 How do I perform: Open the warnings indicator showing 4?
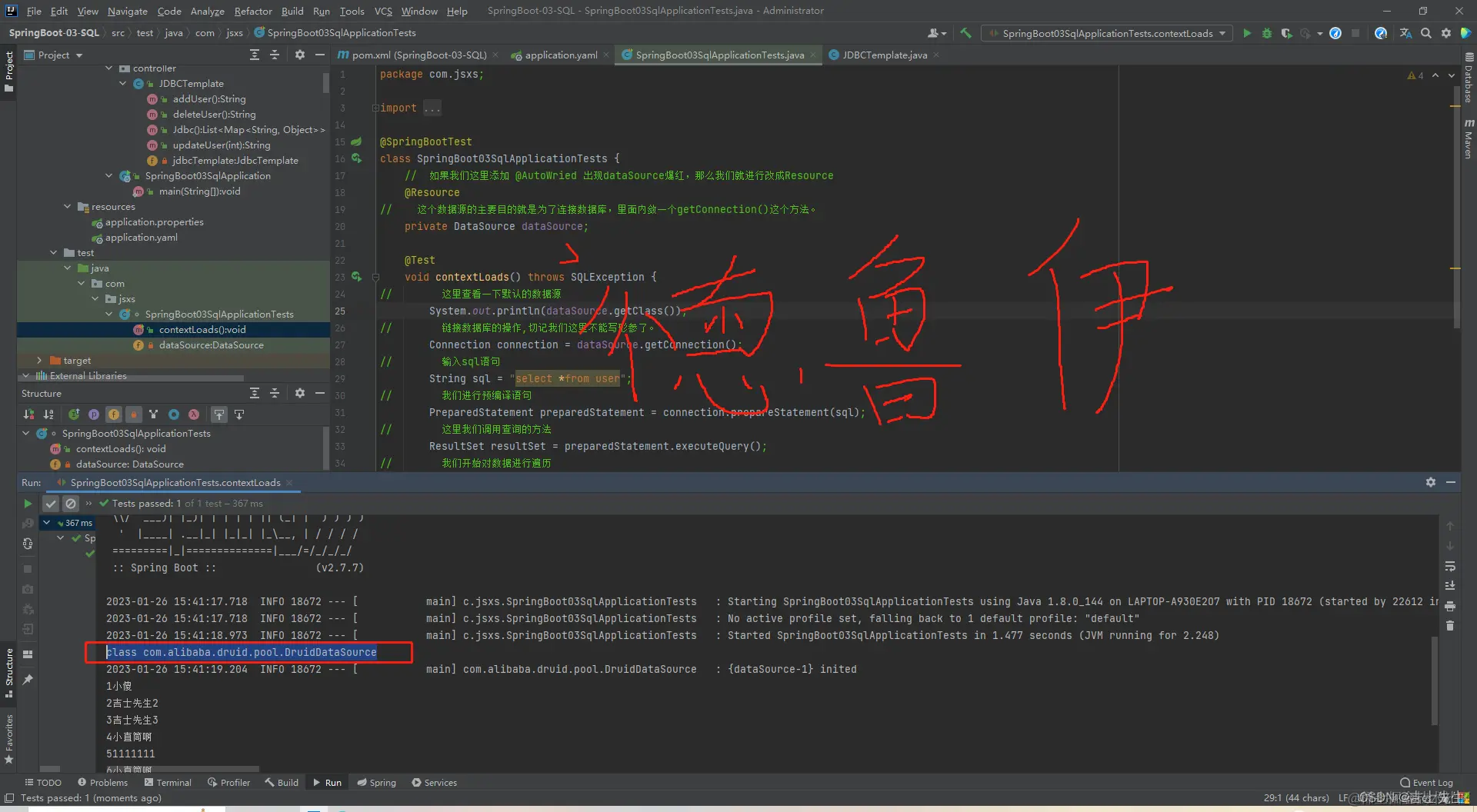click(1415, 75)
